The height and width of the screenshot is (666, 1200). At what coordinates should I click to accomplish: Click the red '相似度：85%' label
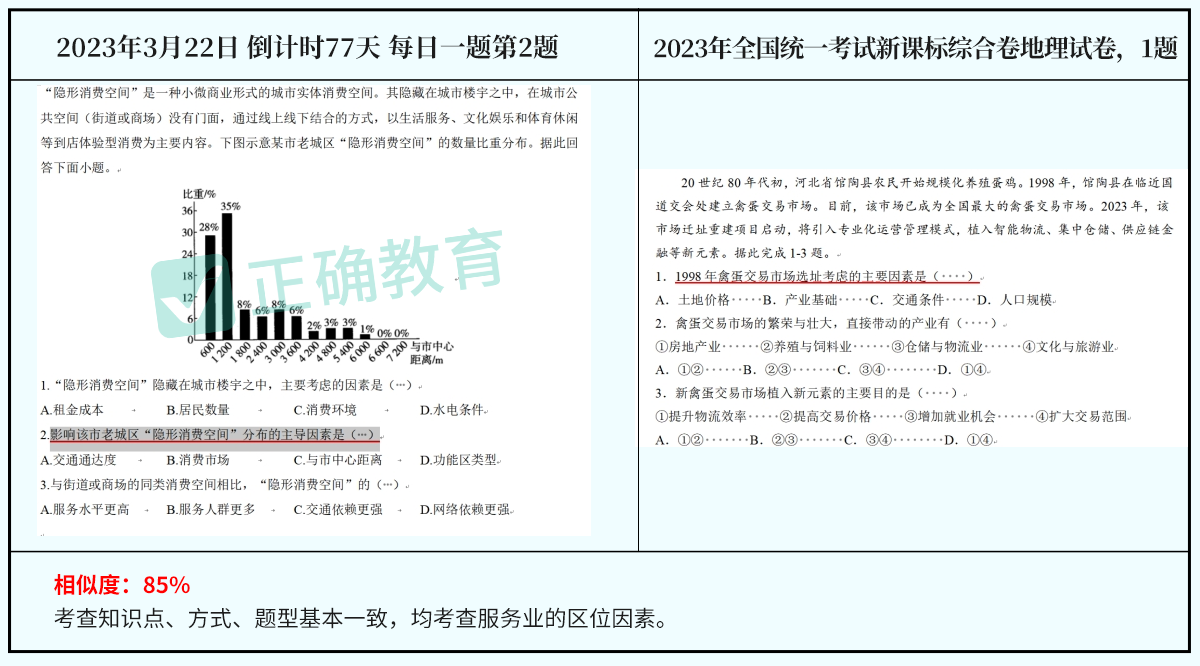point(122,585)
